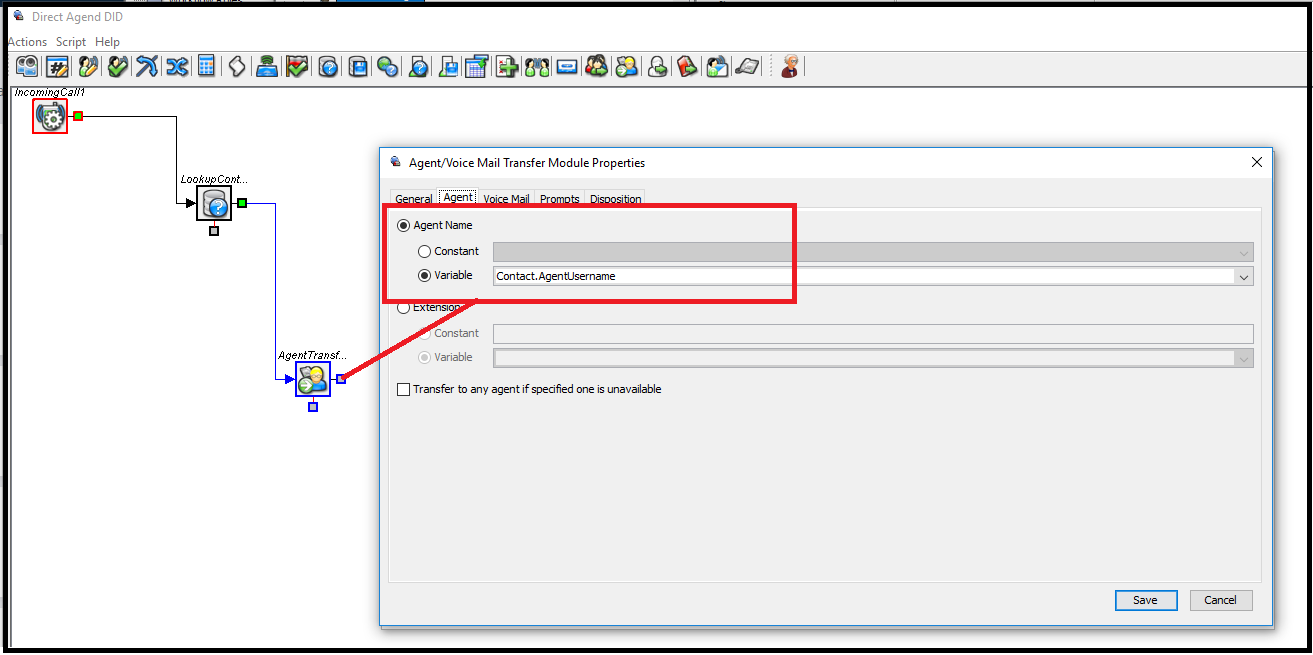Image resolution: width=1313 pixels, height=655 pixels.
Task: Select the diamond-shaped module icon
Action: (236, 67)
